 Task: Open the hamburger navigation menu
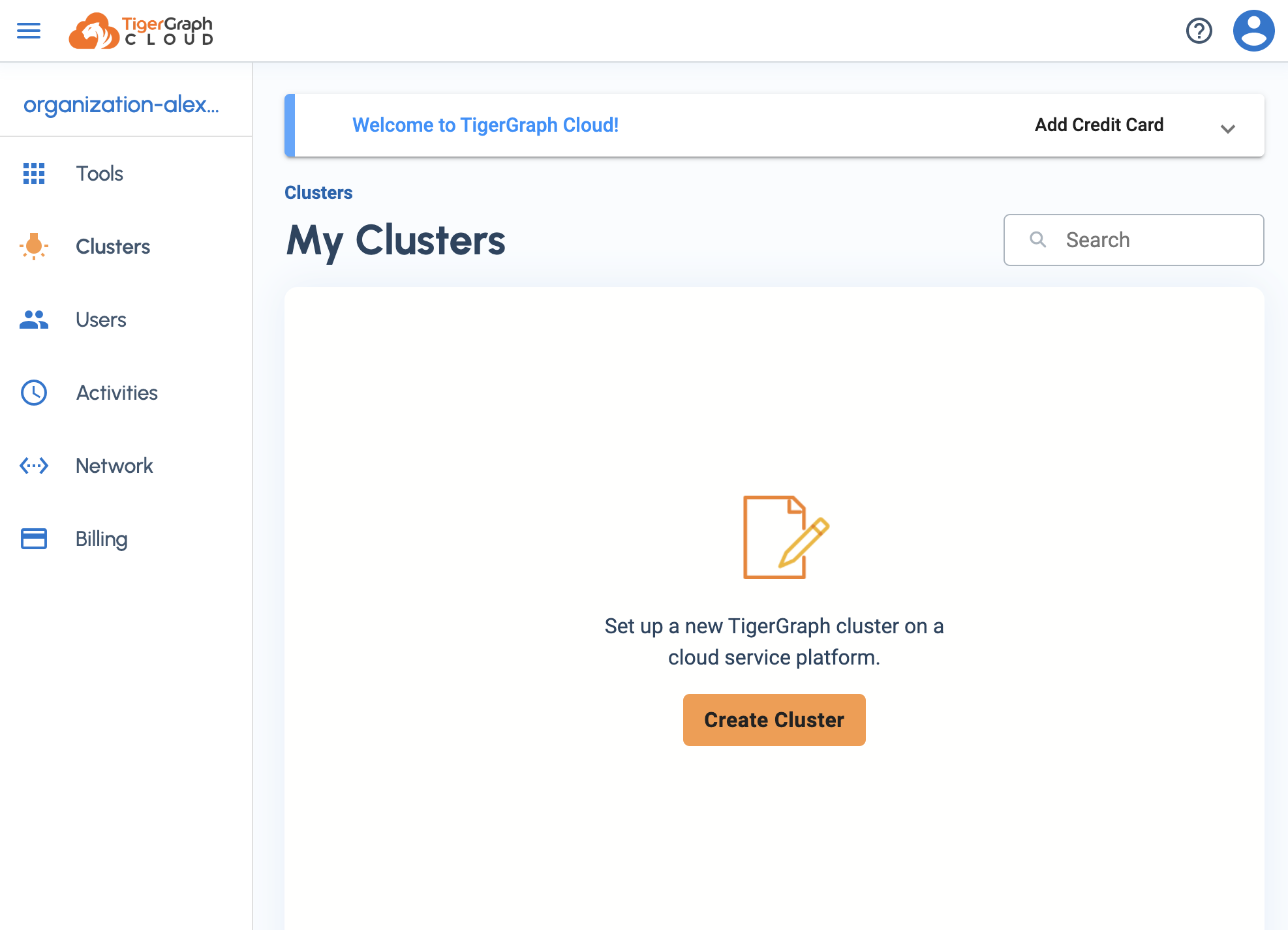29,31
